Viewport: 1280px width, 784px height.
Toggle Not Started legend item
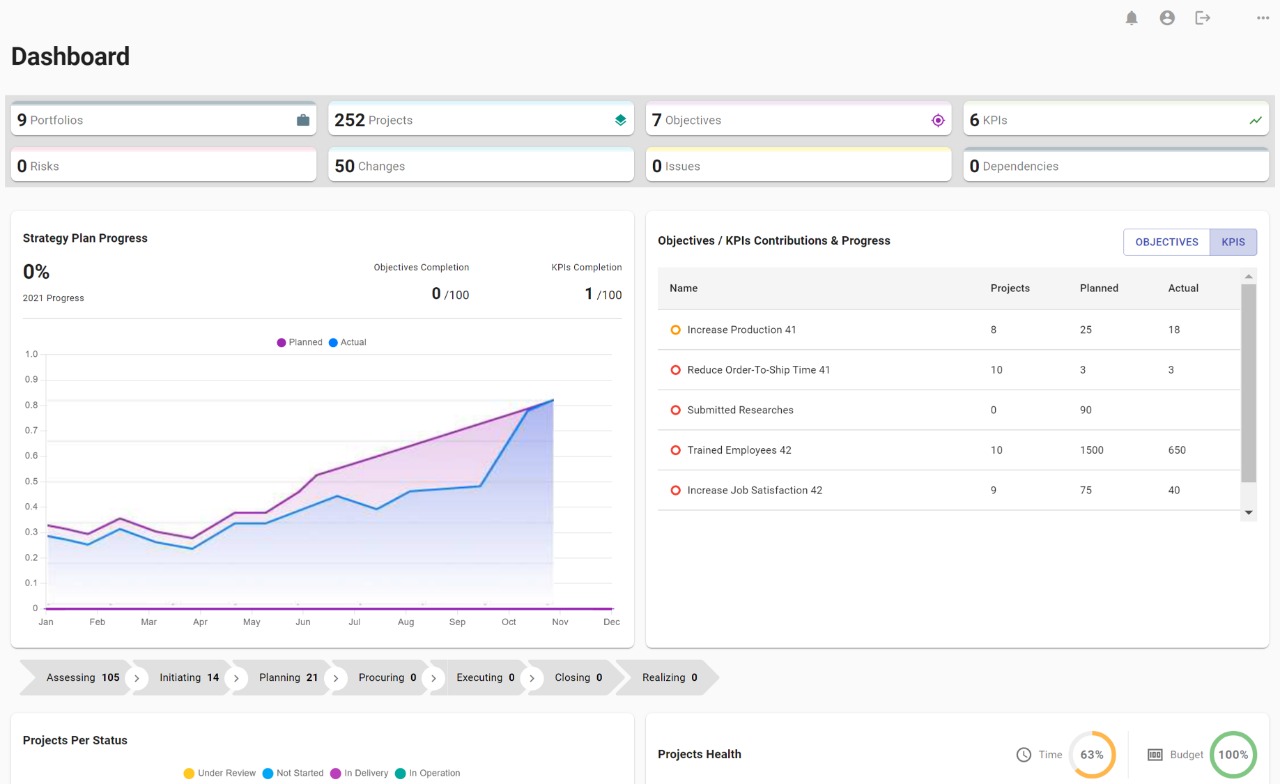[x=293, y=773]
